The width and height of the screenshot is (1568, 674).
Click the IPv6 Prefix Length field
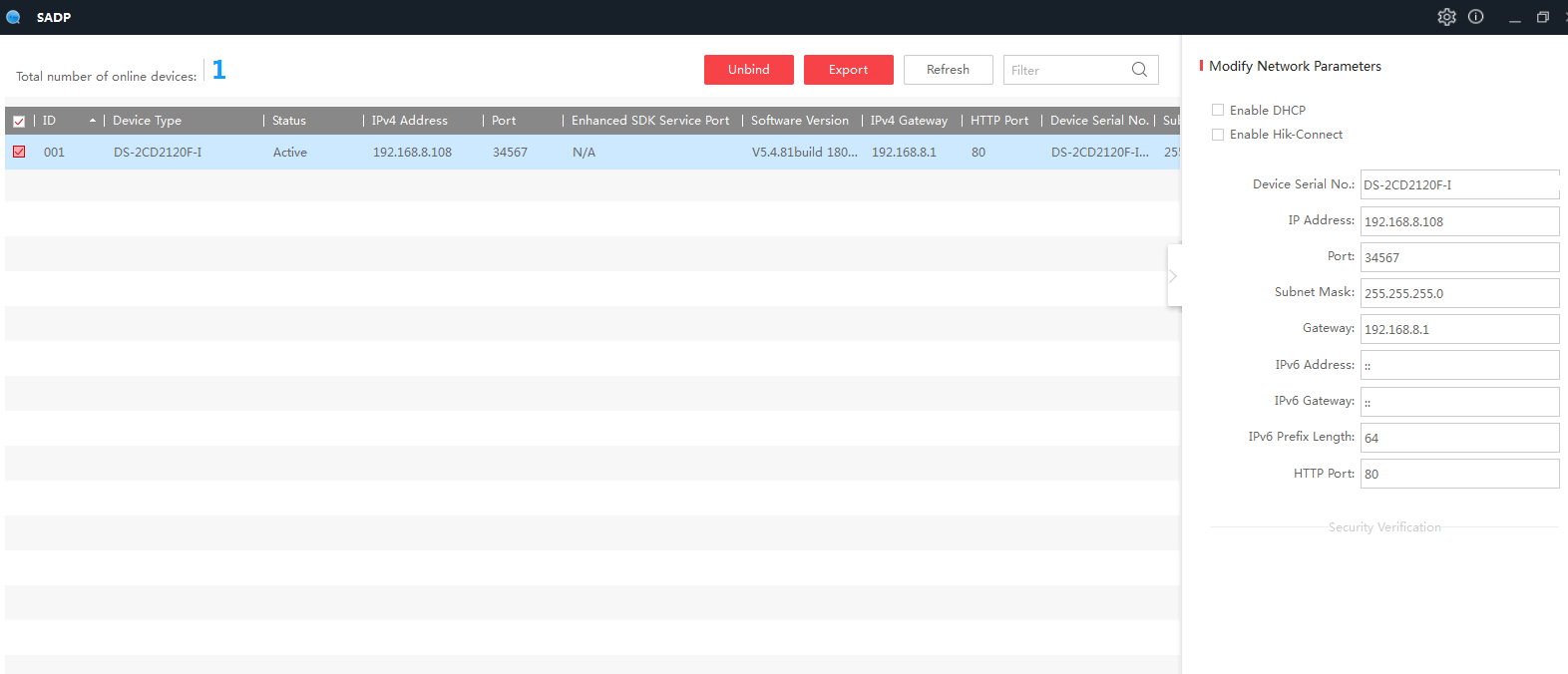point(1459,438)
